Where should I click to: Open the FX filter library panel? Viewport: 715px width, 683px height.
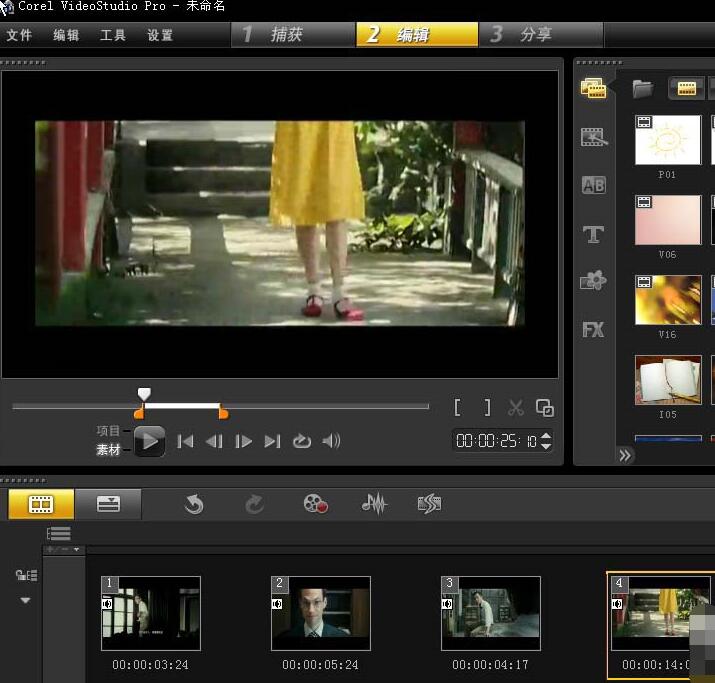[594, 329]
